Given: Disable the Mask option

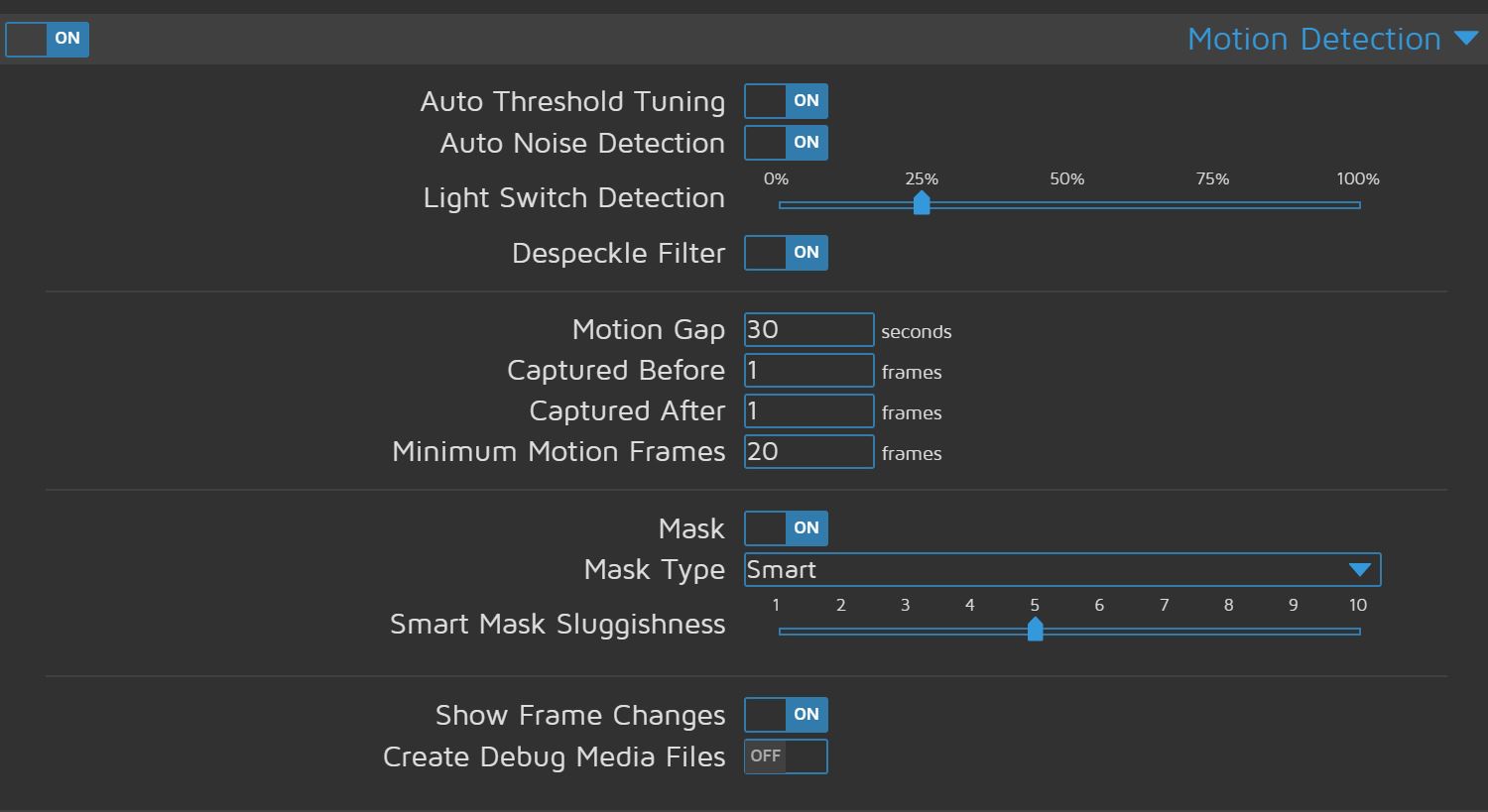Looking at the screenshot, I should coord(786,528).
